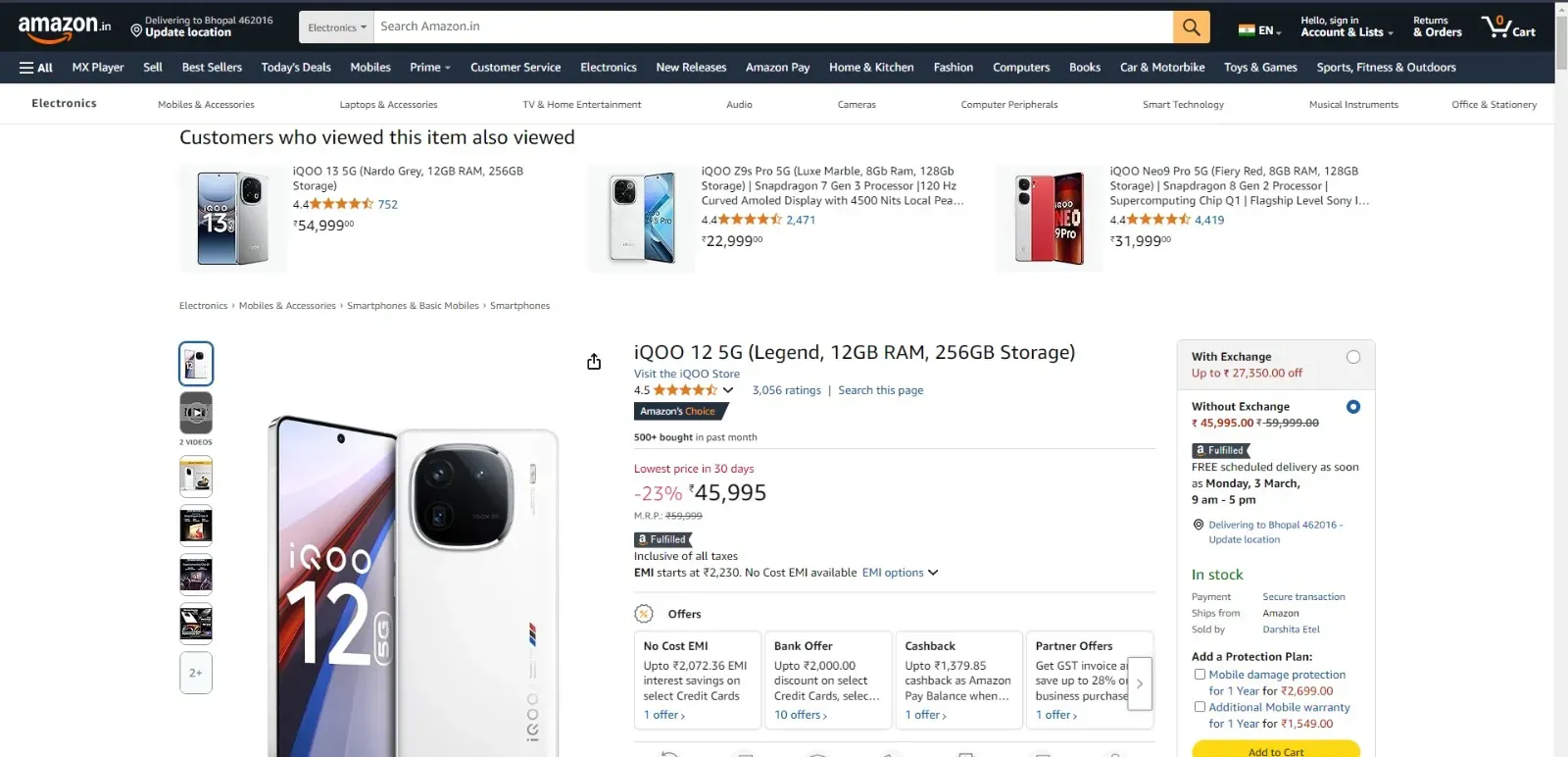
Task: Switch to Laptops & Accessories category
Action: (388, 104)
